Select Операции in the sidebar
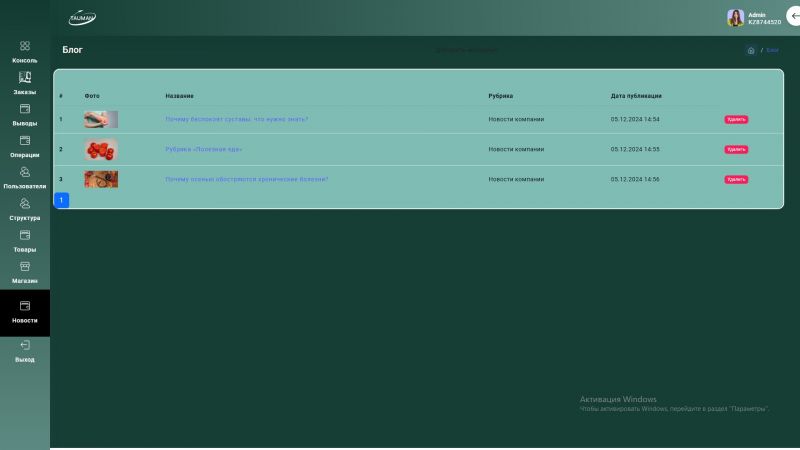The width and height of the screenshot is (800, 450). (x=25, y=141)
